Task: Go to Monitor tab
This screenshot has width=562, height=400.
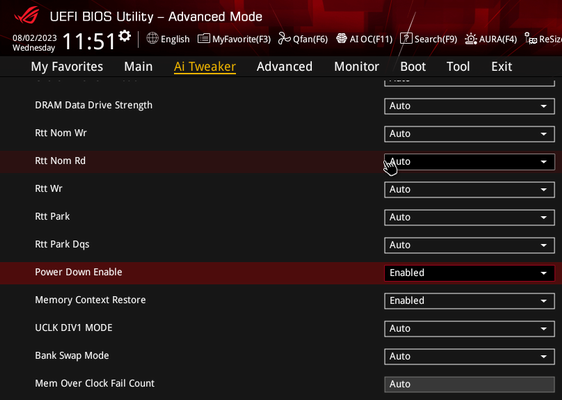Action: [x=357, y=67]
